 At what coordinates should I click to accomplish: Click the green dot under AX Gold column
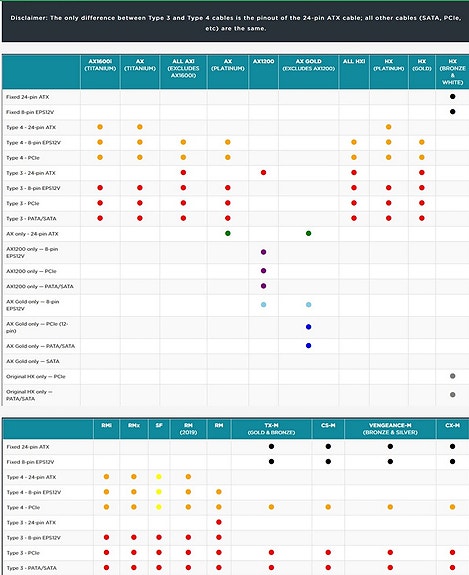tap(308, 233)
